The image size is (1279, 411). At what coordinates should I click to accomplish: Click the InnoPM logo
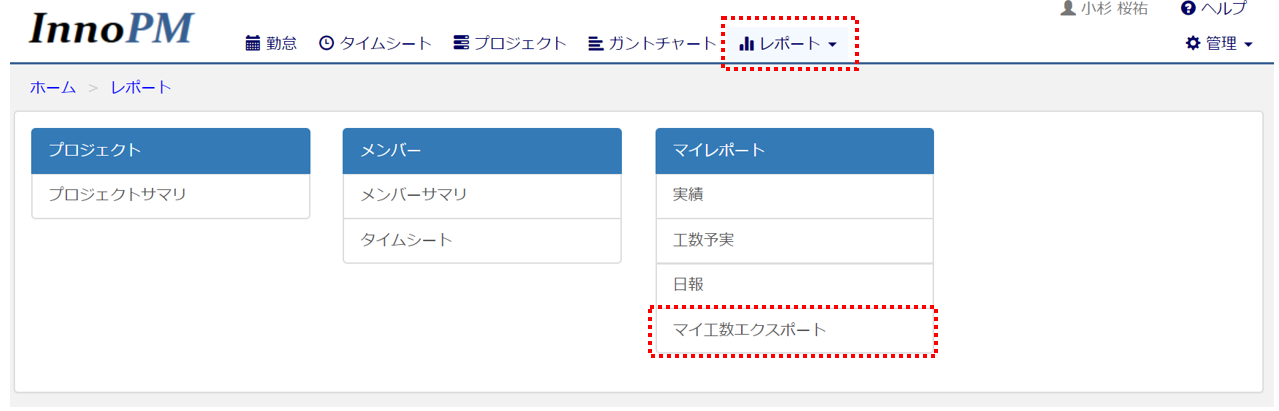(110, 30)
